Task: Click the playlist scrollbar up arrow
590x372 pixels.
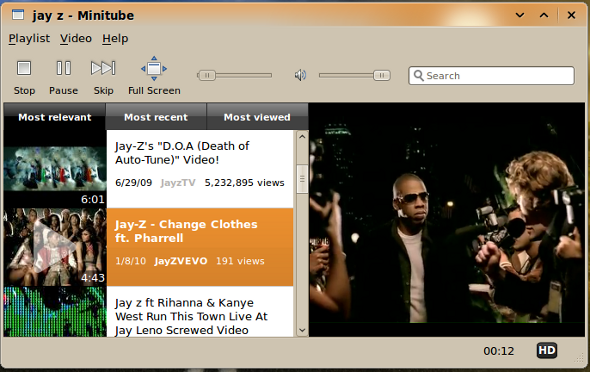Action: tap(302, 137)
